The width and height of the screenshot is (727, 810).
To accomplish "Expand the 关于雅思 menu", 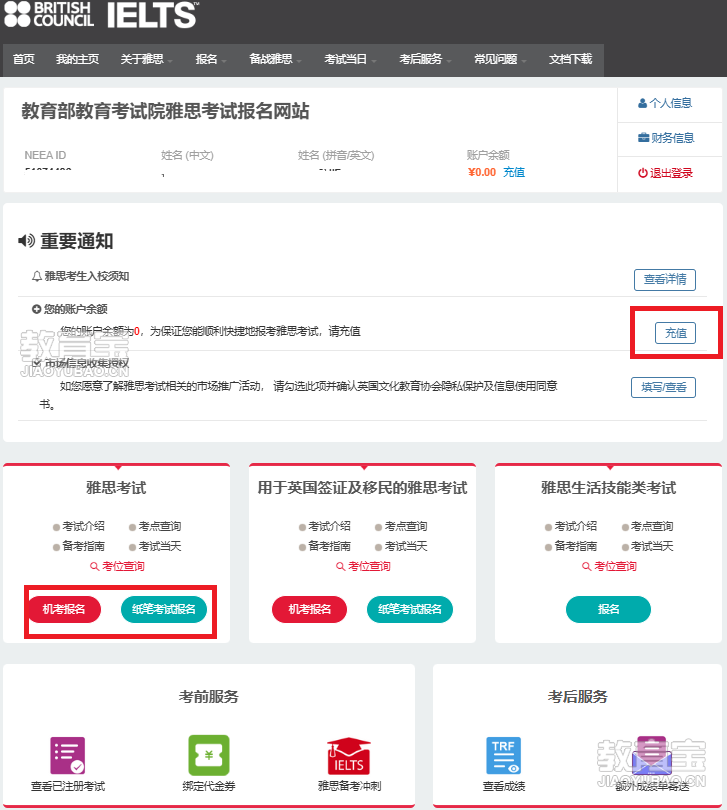I will coord(146,59).
